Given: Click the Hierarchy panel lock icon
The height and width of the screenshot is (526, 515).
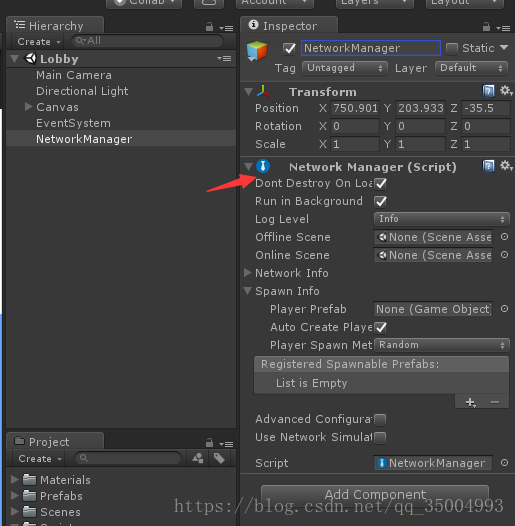Looking at the screenshot, I should 209,27.
